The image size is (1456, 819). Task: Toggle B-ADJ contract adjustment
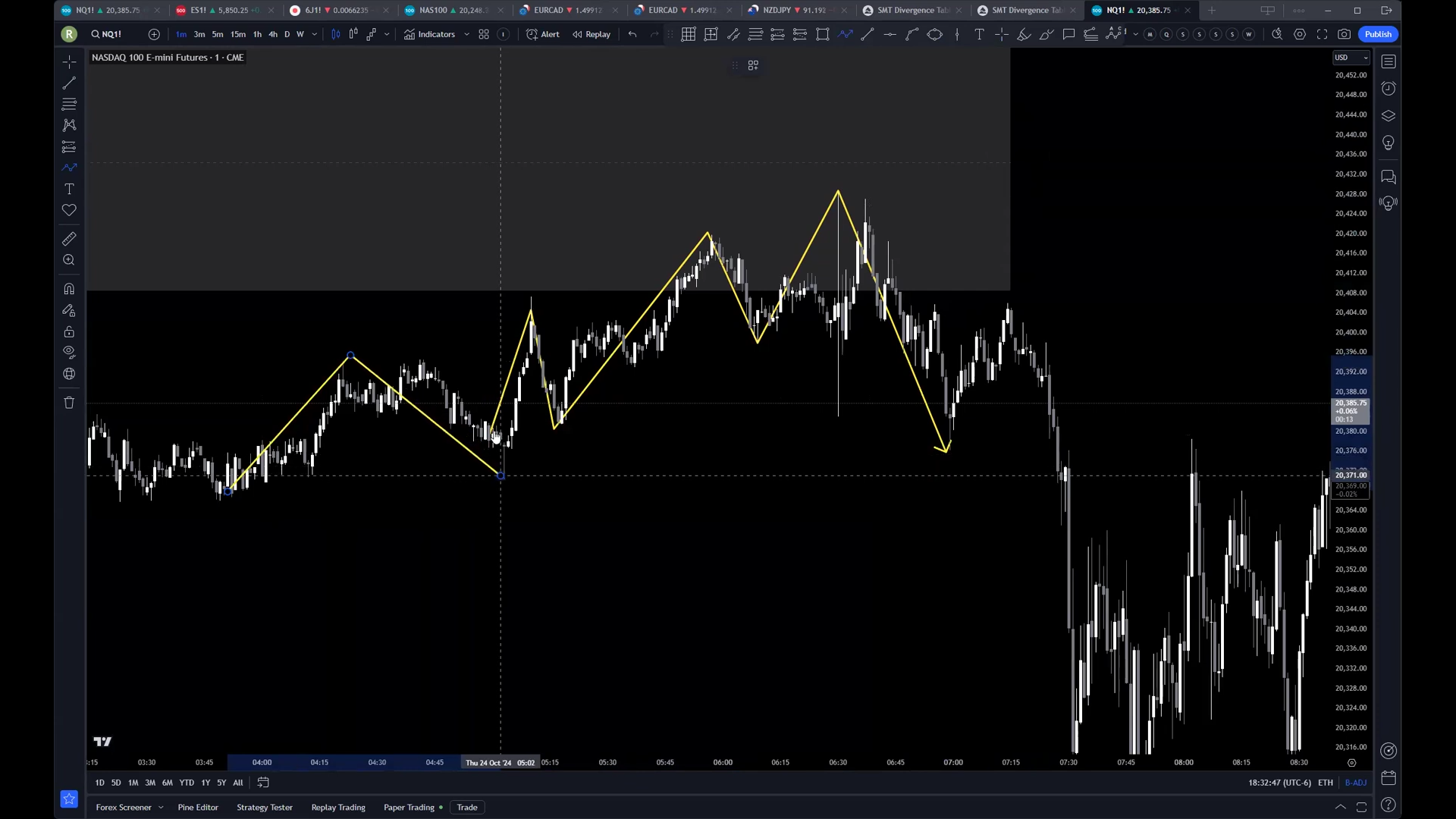tap(1355, 783)
